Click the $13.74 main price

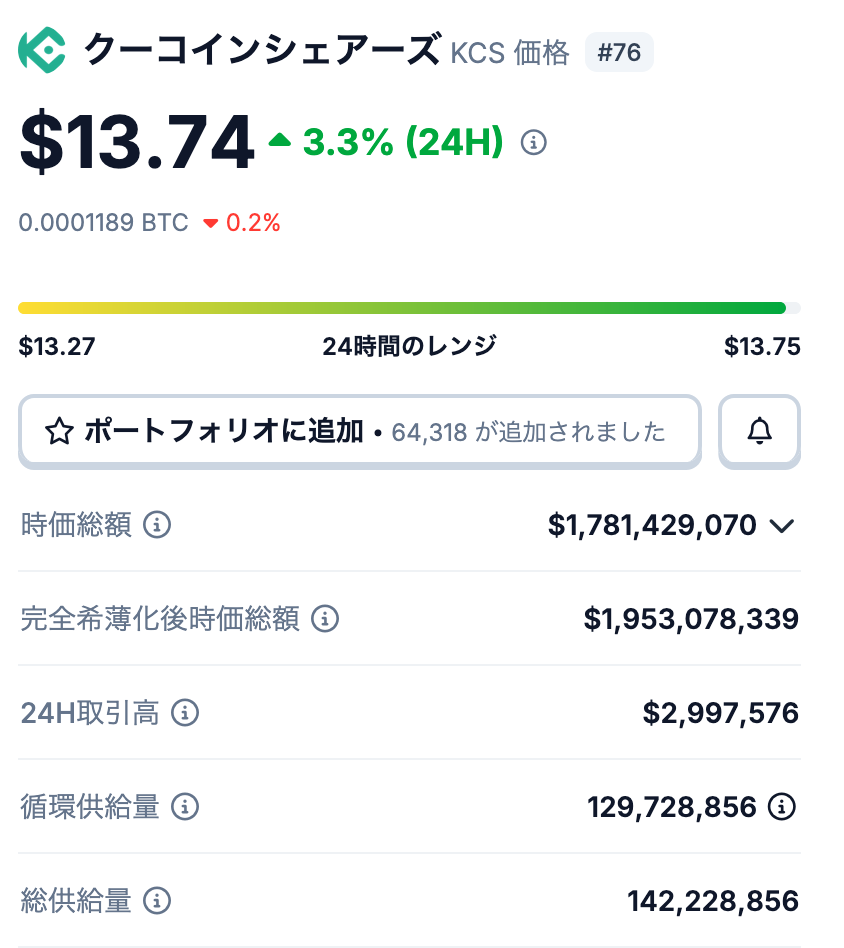(x=137, y=143)
